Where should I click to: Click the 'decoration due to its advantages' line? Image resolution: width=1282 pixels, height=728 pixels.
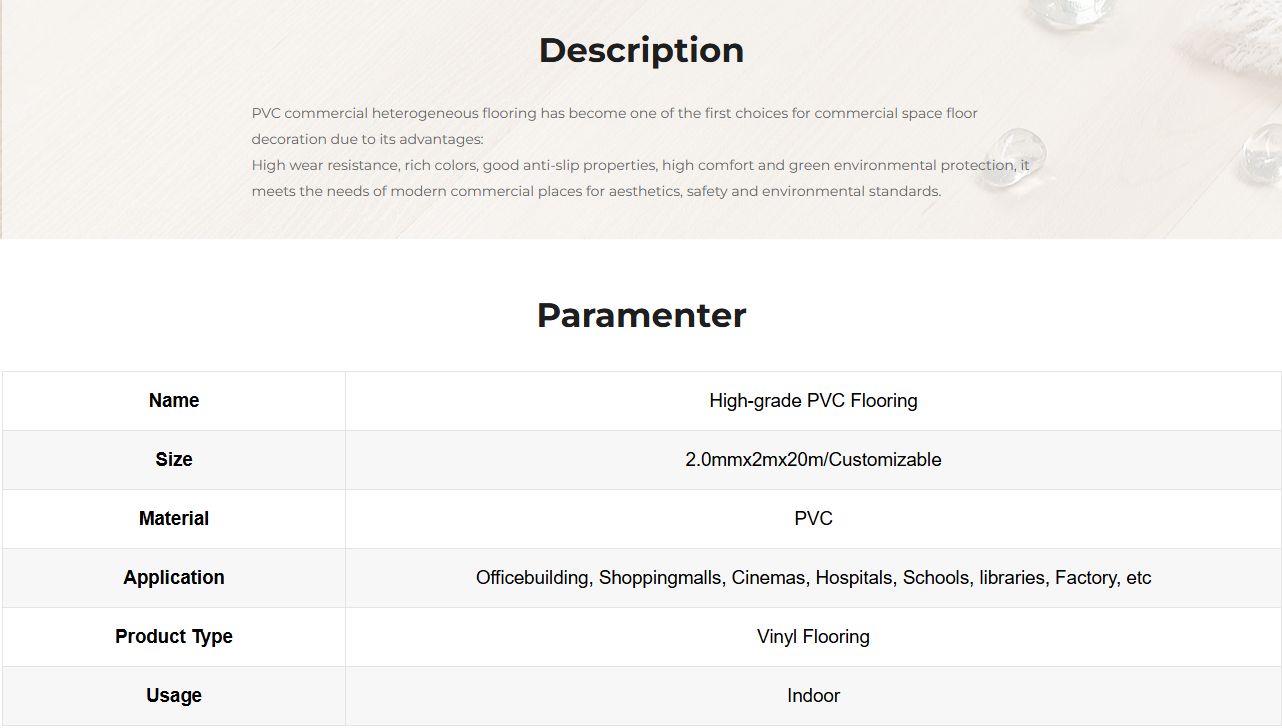click(x=367, y=139)
